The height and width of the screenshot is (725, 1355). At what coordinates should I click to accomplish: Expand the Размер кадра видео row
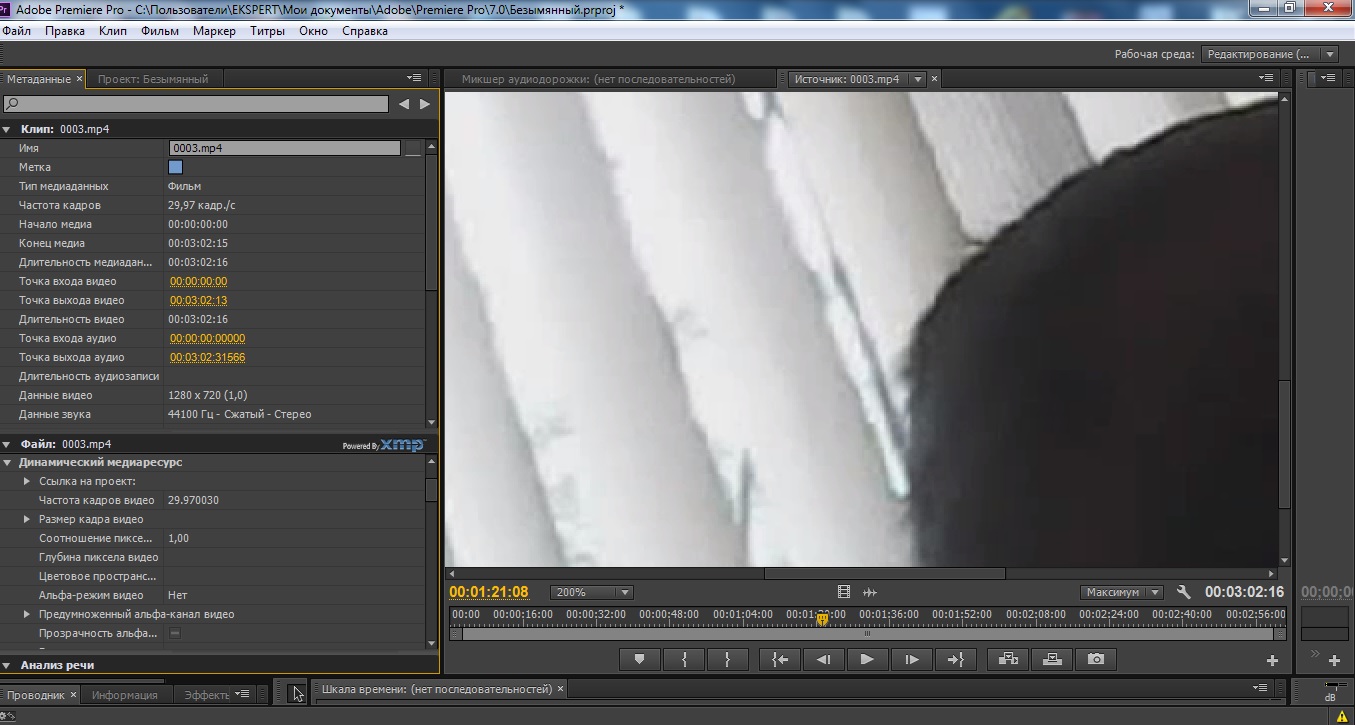[27, 519]
